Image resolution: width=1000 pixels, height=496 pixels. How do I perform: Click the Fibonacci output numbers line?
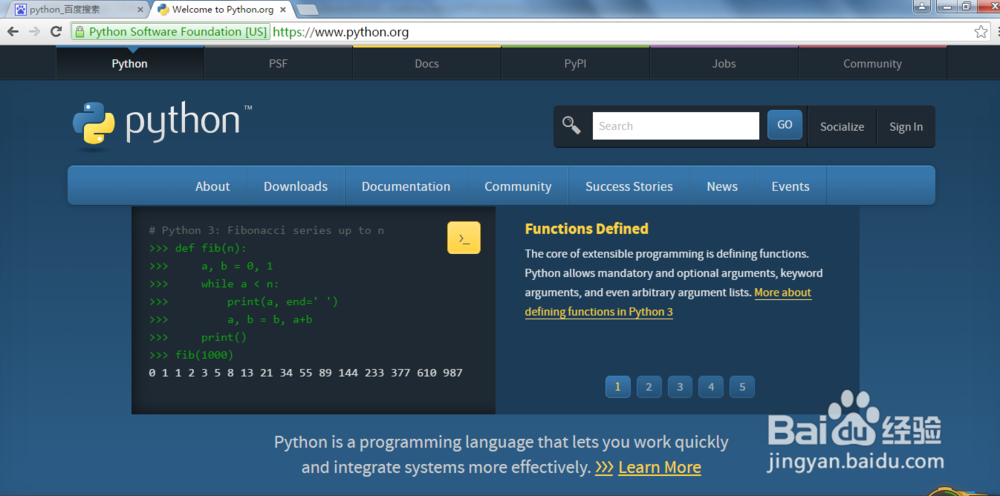(305, 372)
